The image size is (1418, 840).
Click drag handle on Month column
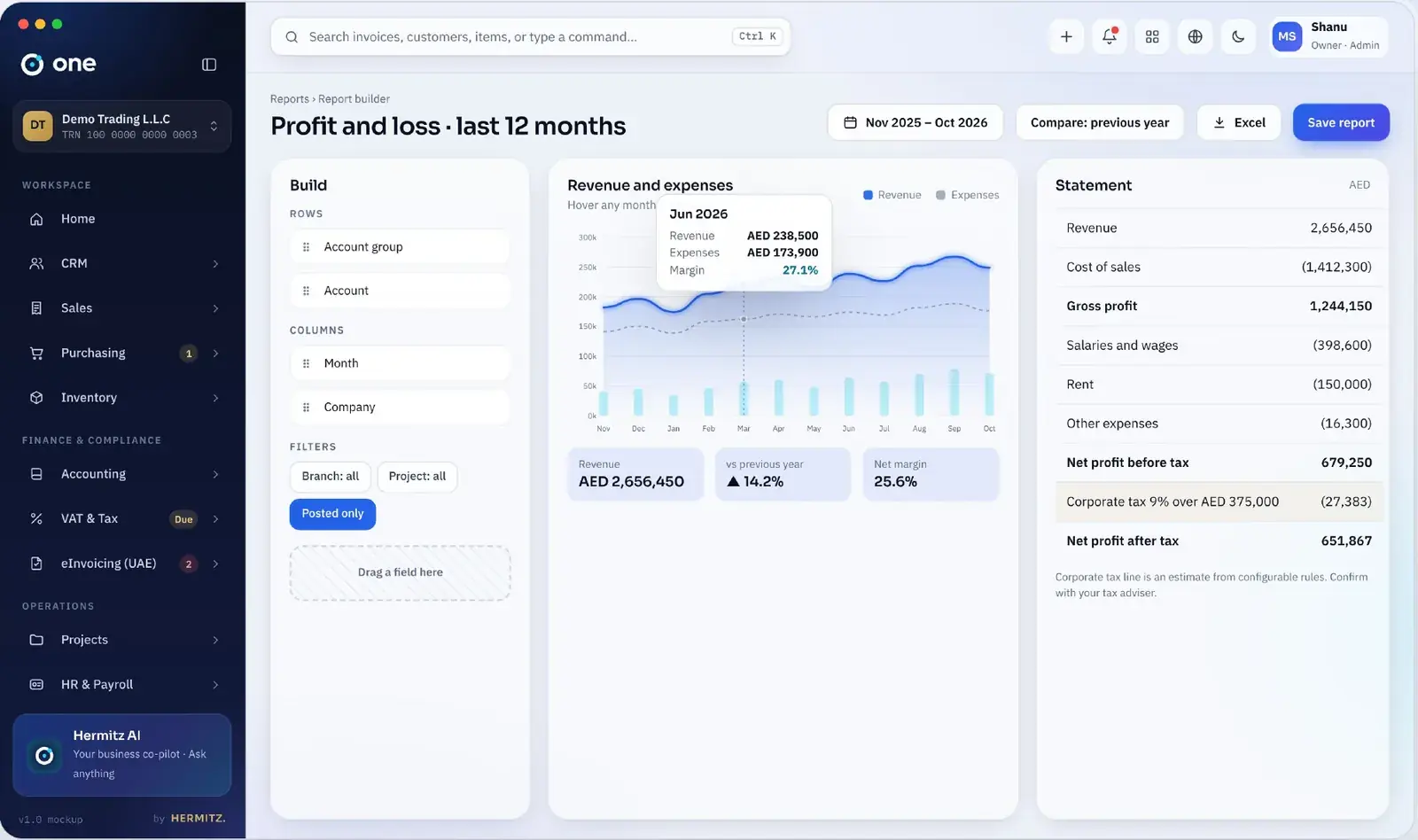coord(306,363)
